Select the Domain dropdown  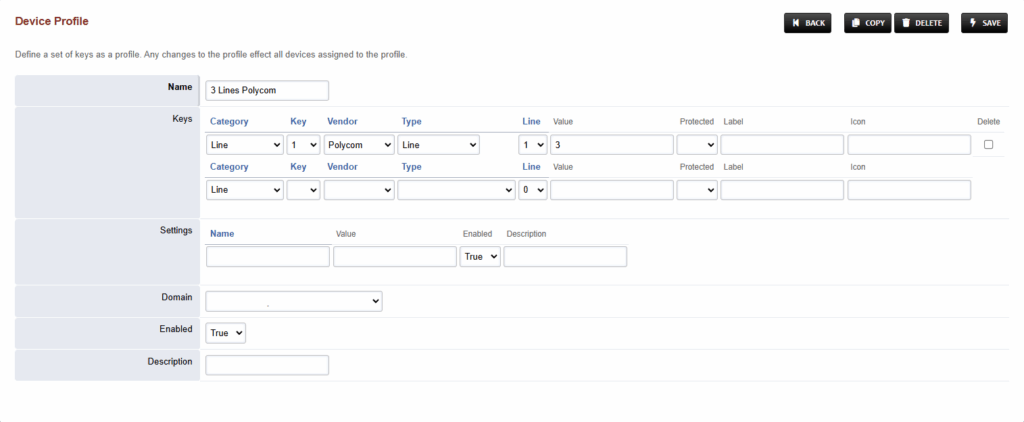pyautogui.click(x=294, y=301)
